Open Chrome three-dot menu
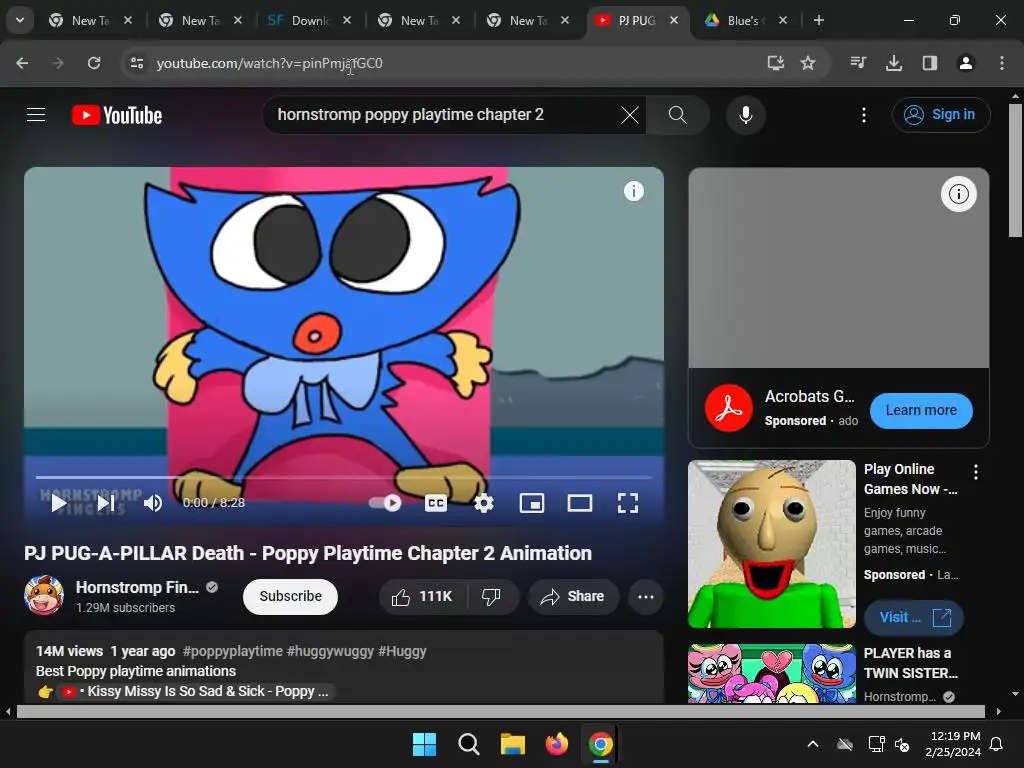The width and height of the screenshot is (1024, 768). (x=1002, y=63)
